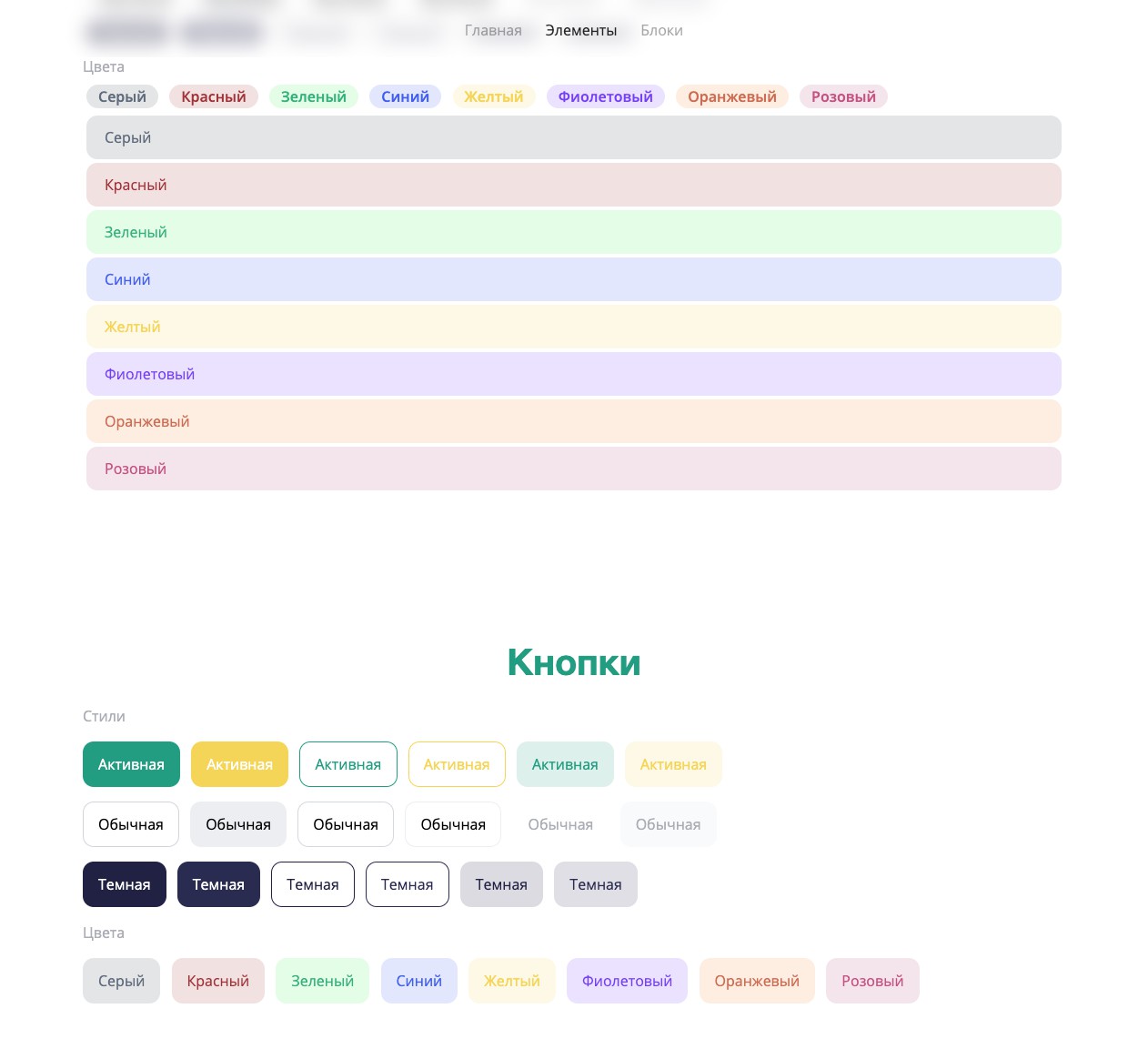Click the full-width Красный color bar

click(x=574, y=185)
